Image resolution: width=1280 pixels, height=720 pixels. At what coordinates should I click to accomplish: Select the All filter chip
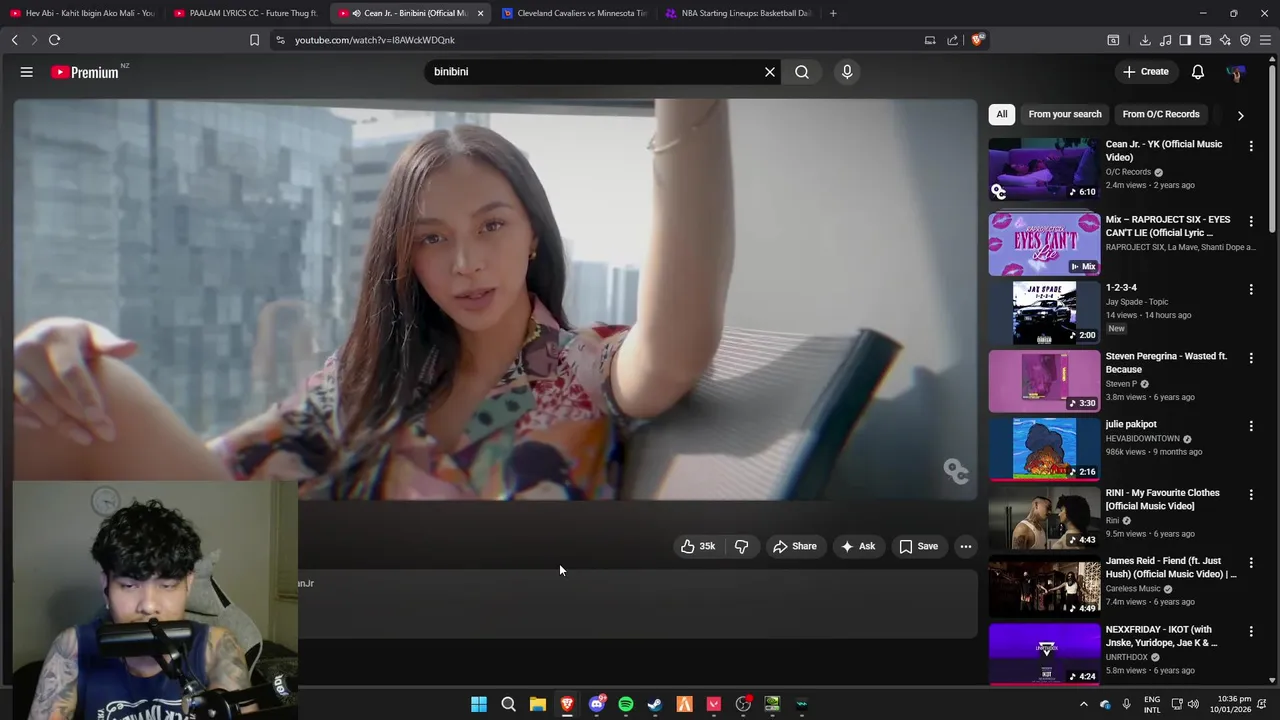tap(1002, 114)
